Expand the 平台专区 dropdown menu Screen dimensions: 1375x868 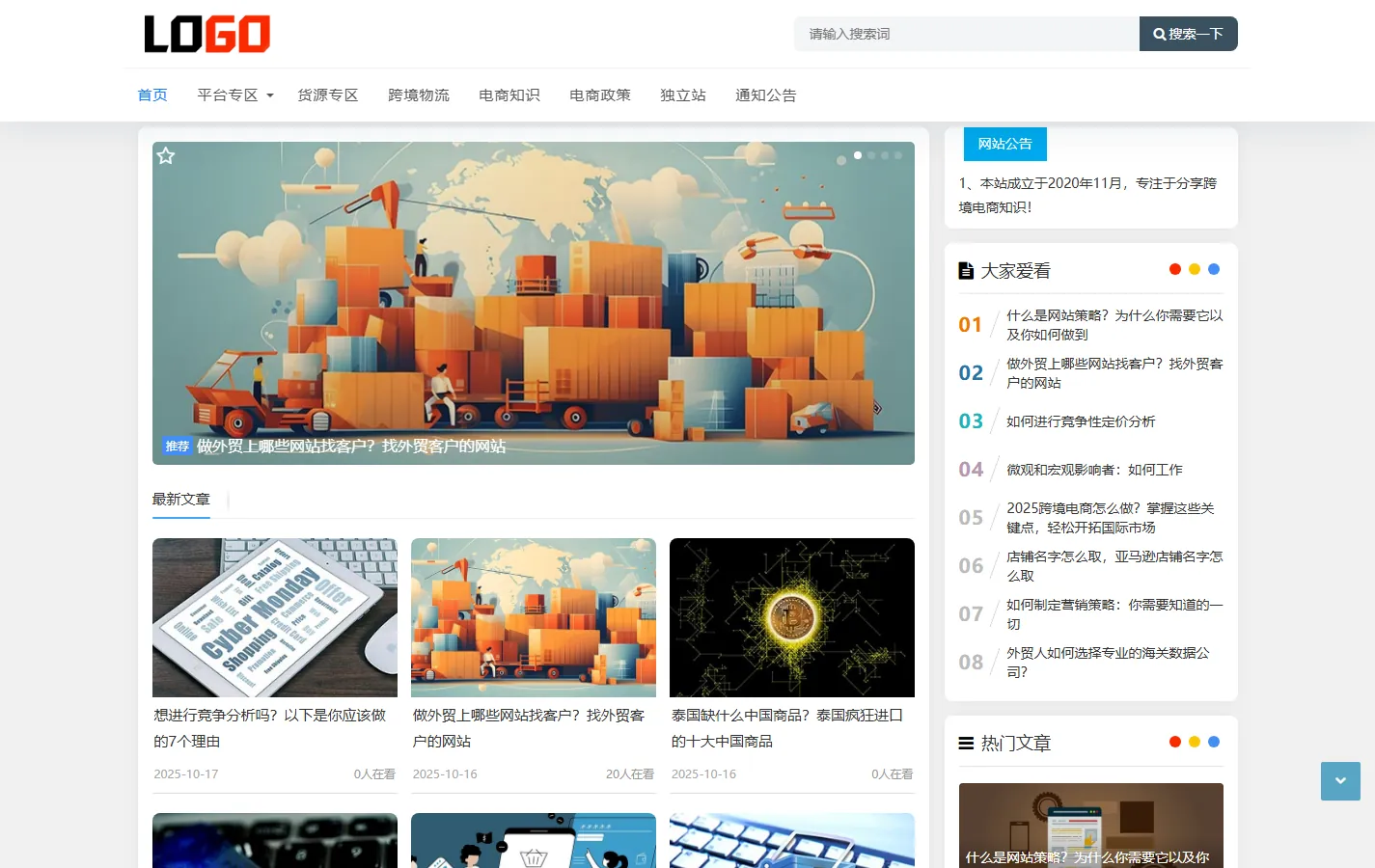(x=235, y=95)
